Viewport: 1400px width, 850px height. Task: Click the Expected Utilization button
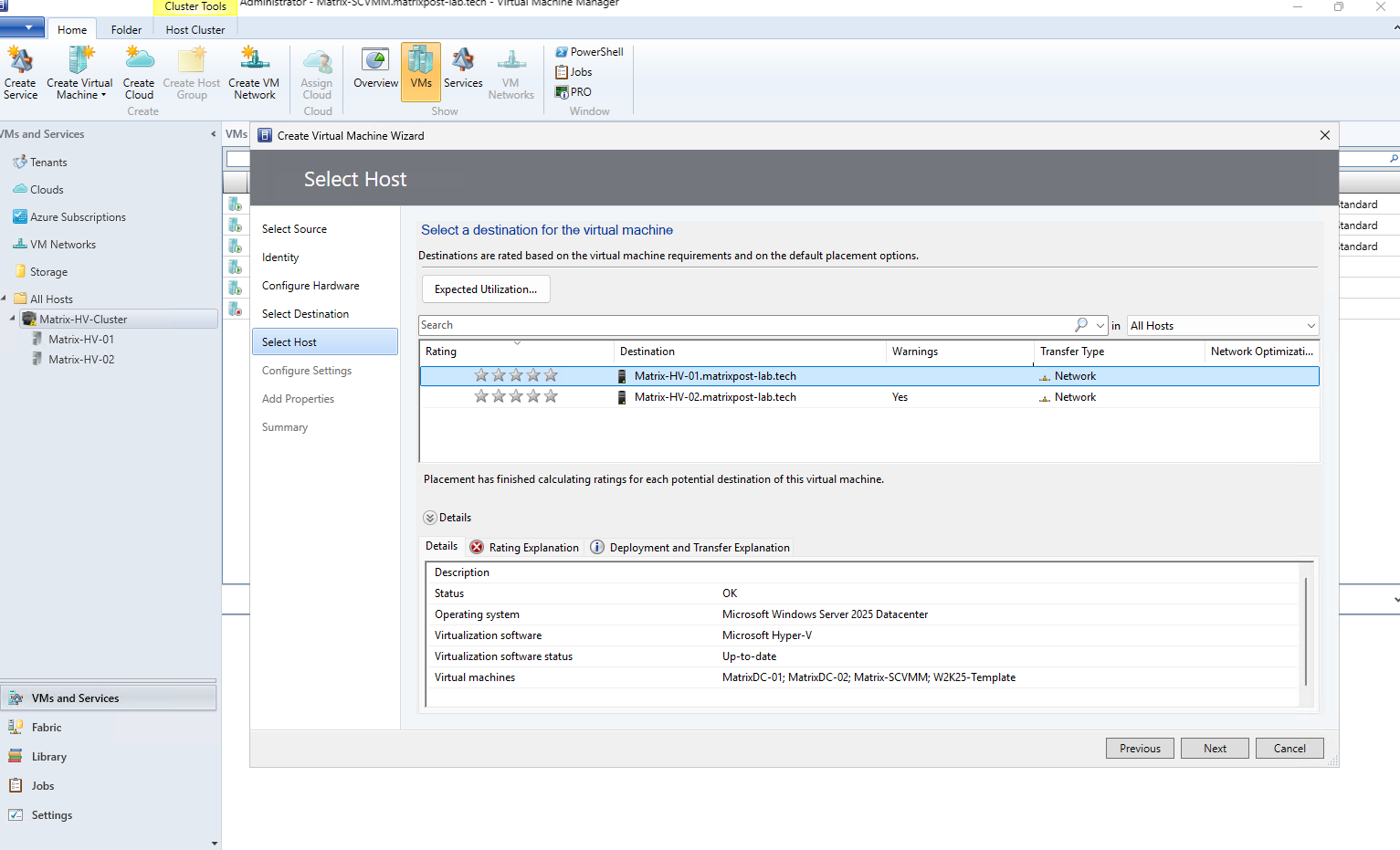point(486,289)
